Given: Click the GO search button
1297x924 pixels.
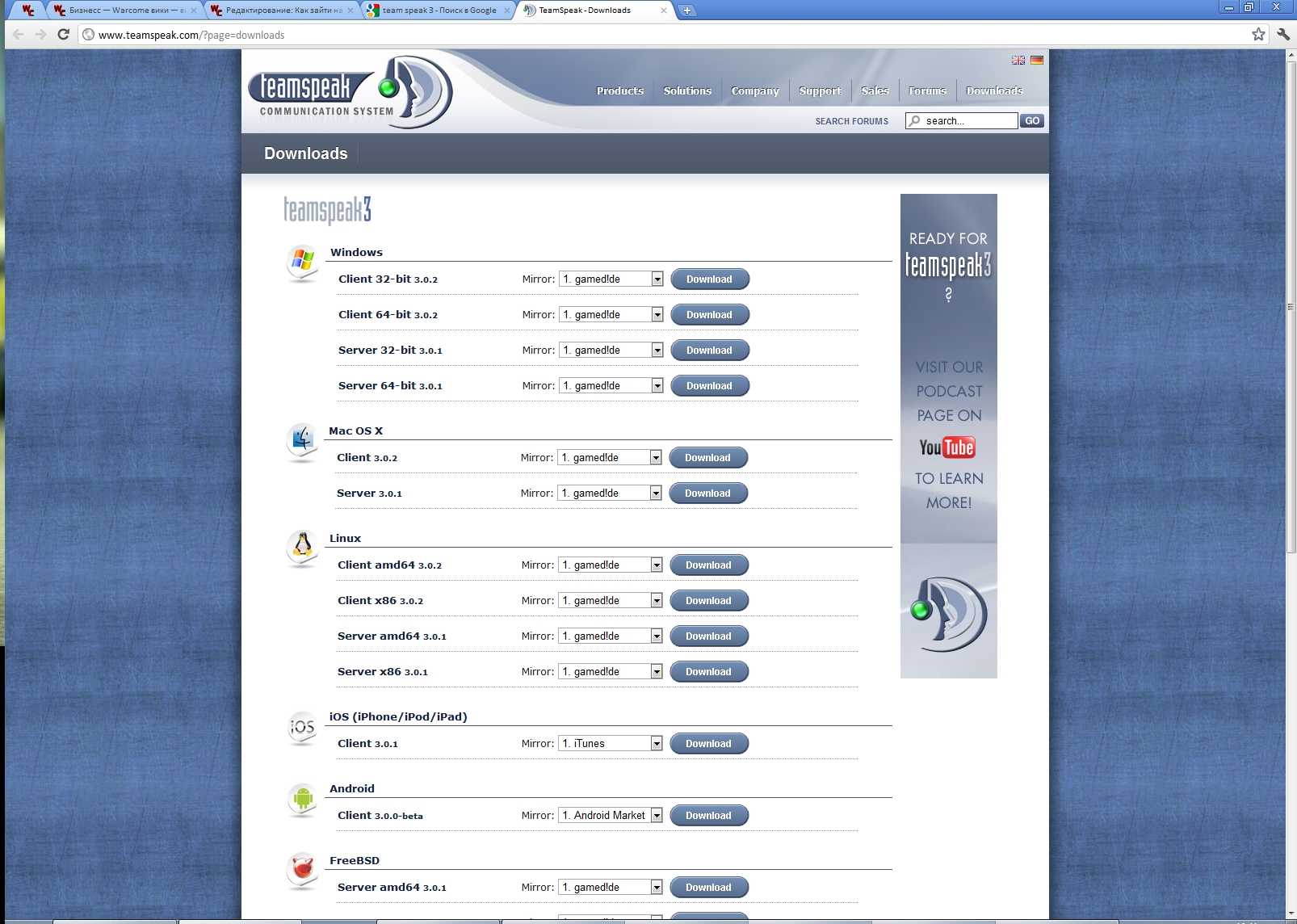Looking at the screenshot, I should point(1032,120).
